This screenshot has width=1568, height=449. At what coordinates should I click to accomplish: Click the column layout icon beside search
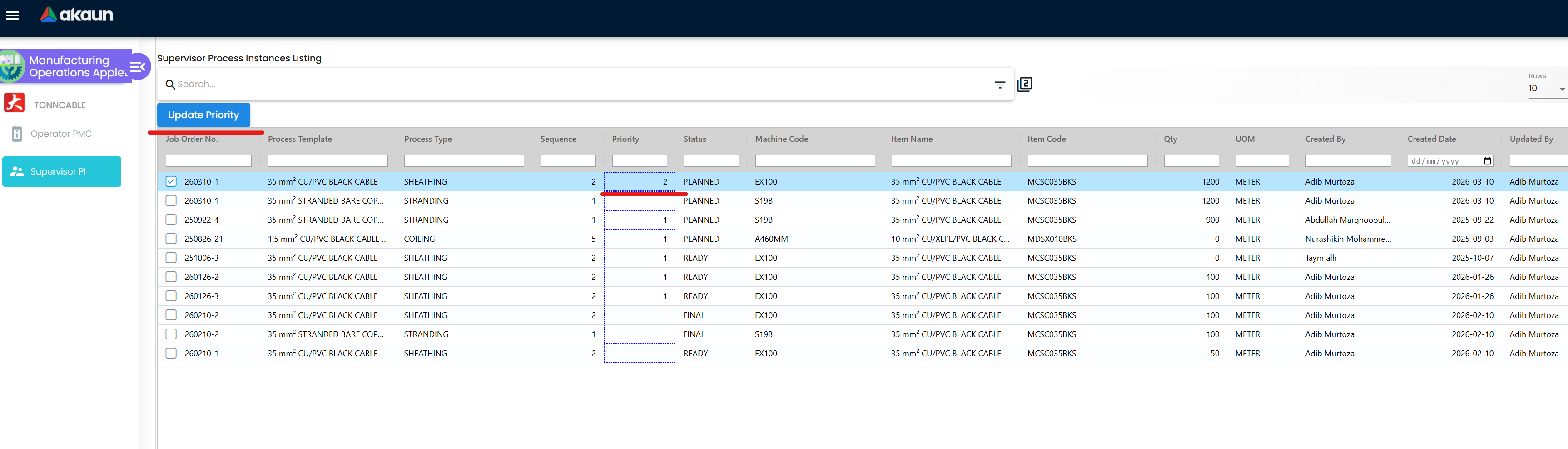(x=1025, y=85)
